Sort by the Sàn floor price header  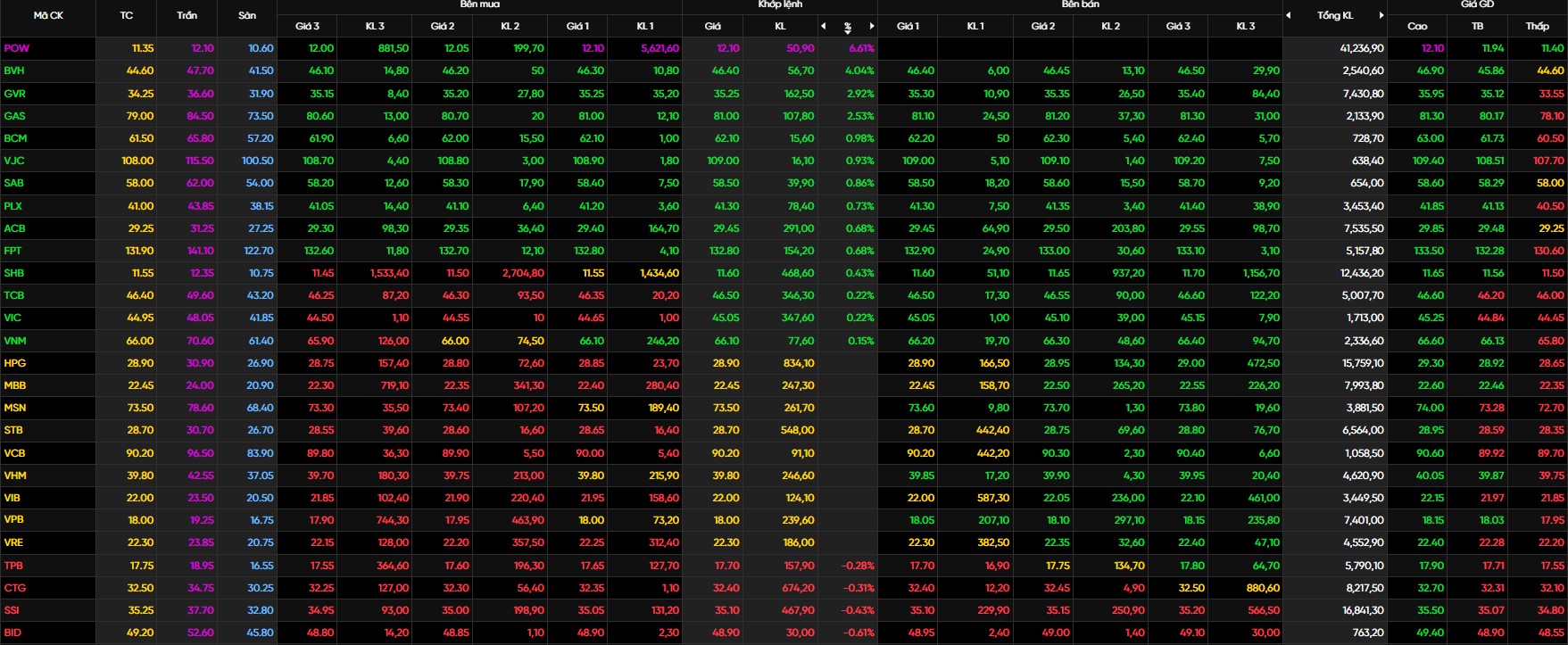pos(247,15)
